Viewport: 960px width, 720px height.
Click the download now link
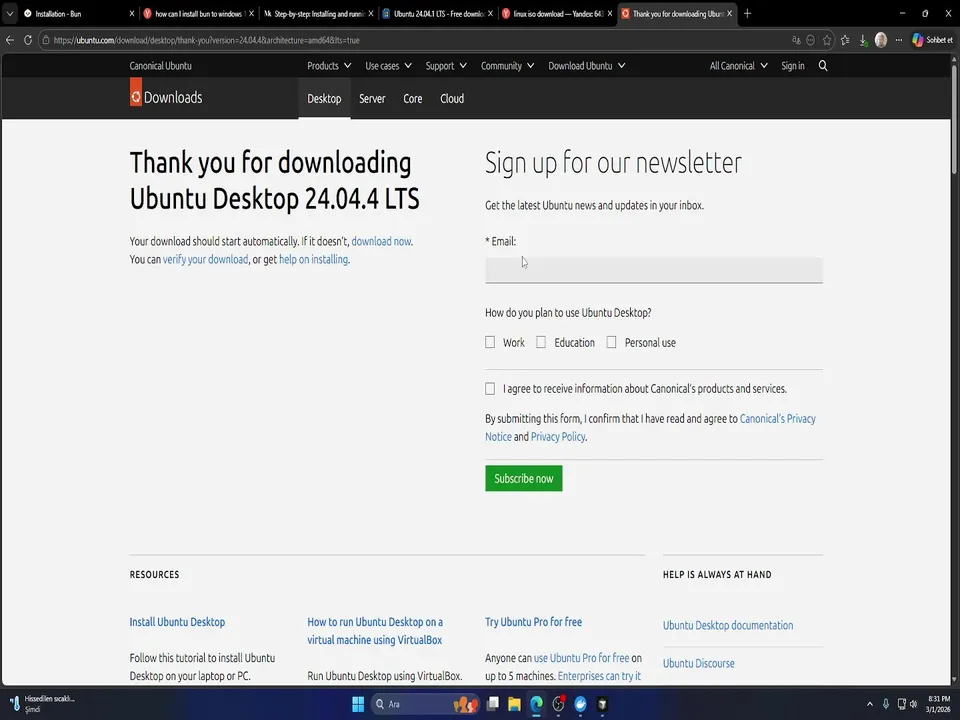click(381, 241)
